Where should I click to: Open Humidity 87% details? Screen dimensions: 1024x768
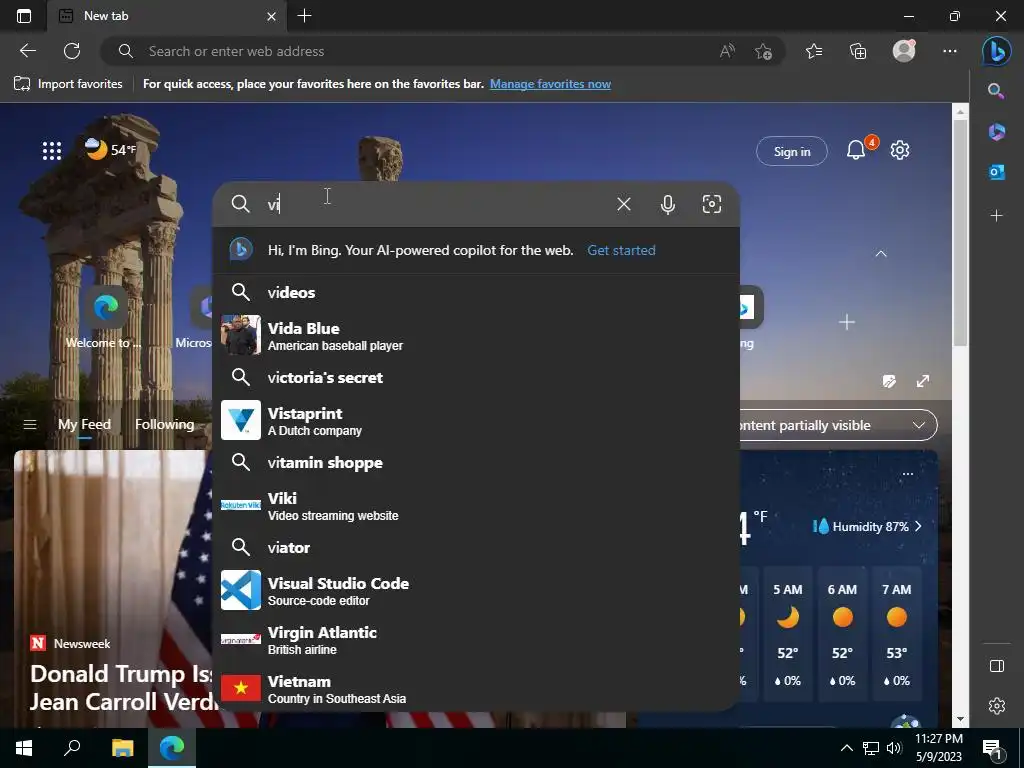(x=867, y=526)
